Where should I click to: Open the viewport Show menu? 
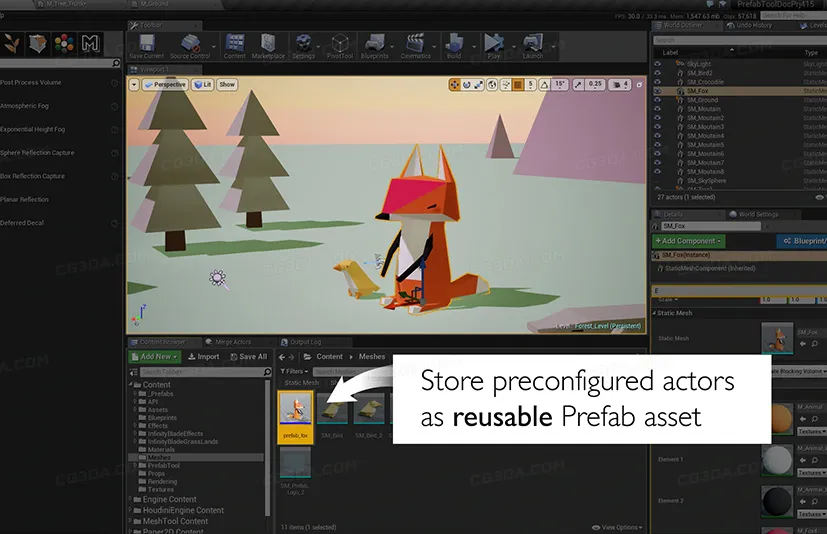tap(227, 84)
